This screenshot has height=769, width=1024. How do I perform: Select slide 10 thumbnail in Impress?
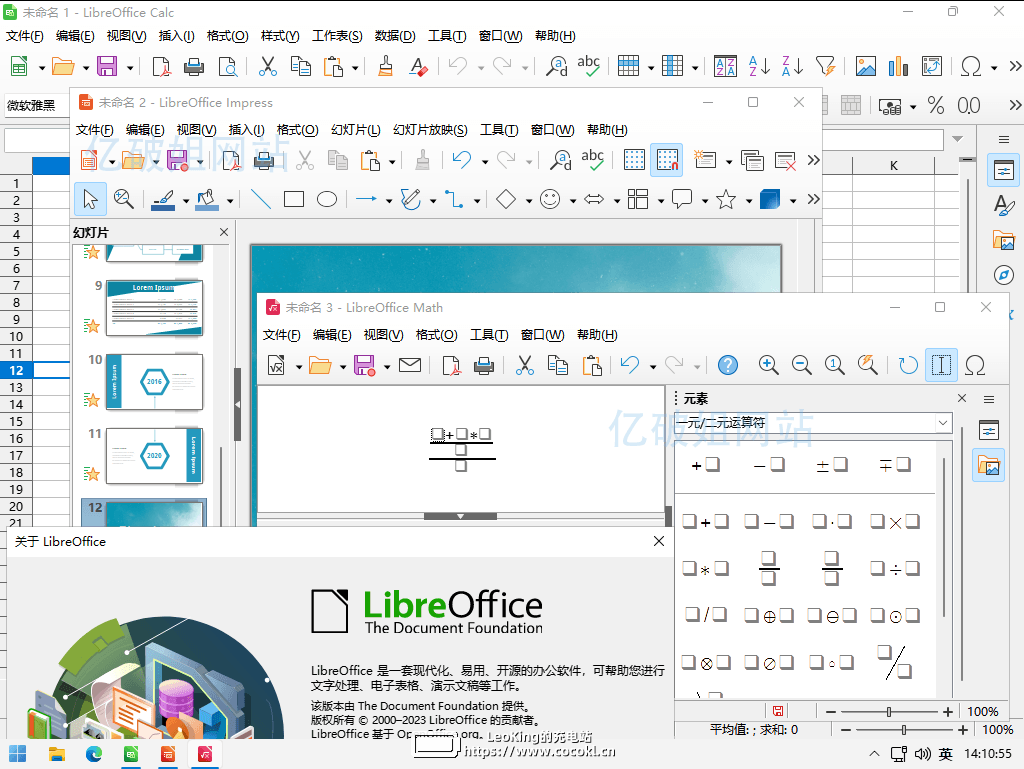click(x=155, y=382)
